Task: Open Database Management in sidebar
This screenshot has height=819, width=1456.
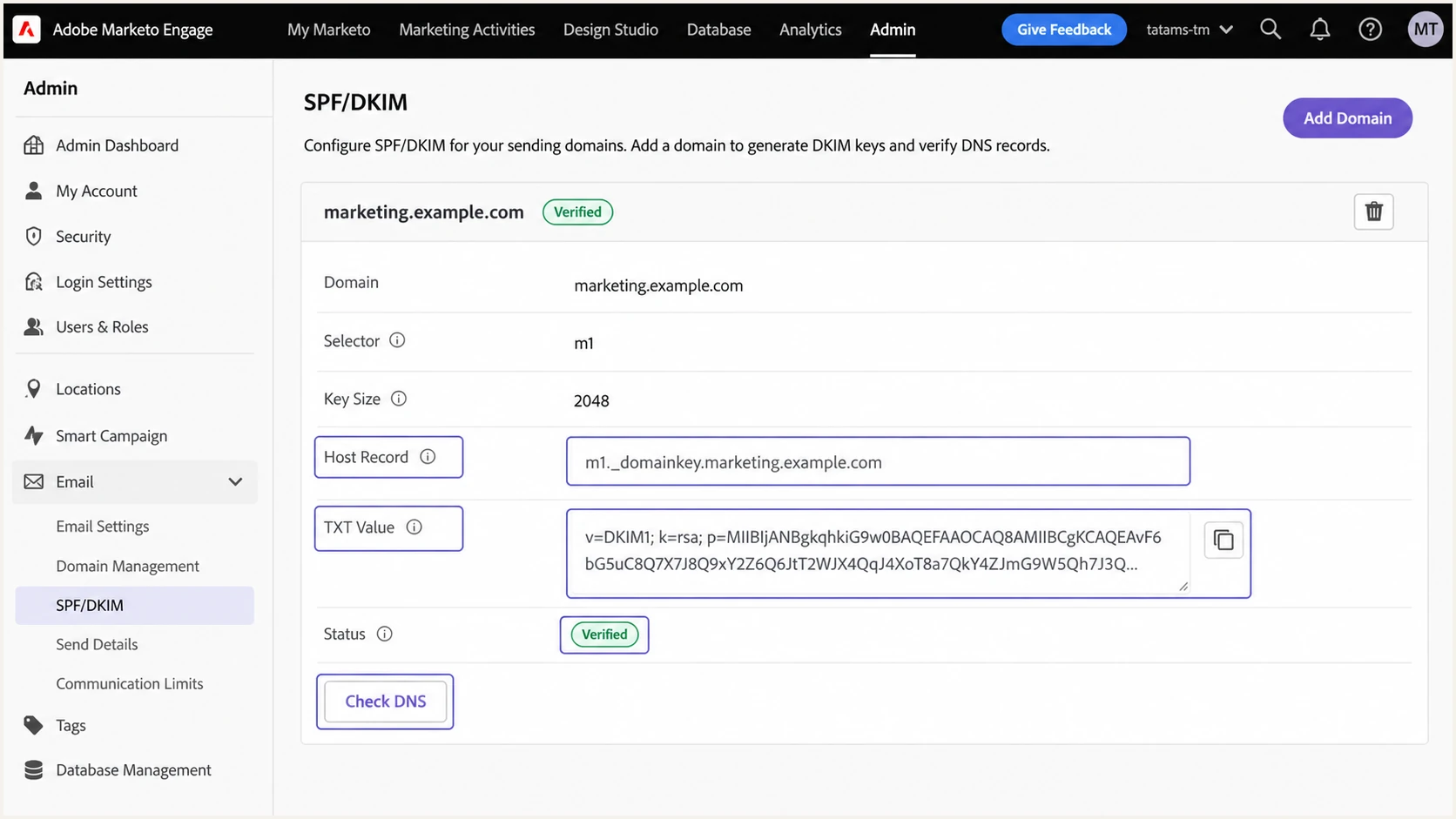Action: pyautogui.click(x=133, y=770)
